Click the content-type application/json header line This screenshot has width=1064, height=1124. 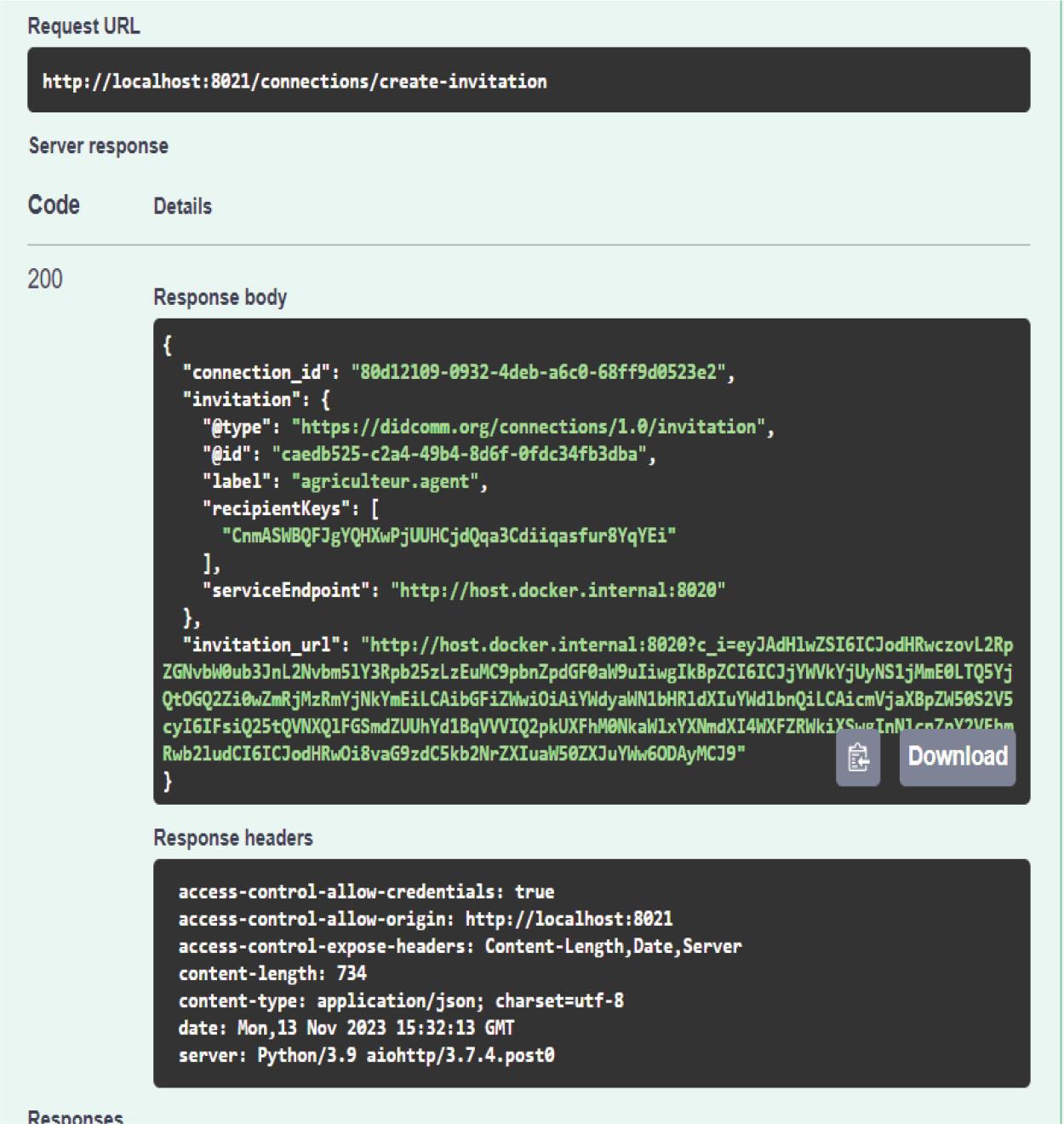click(x=400, y=1001)
